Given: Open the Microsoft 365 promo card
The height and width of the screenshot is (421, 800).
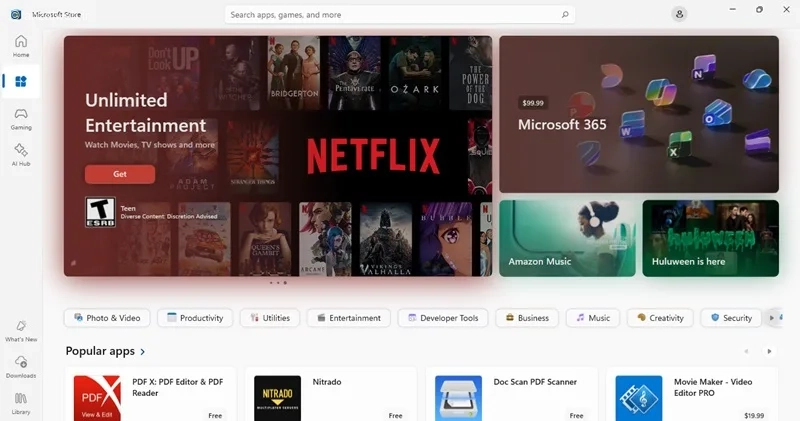Looking at the screenshot, I should [x=639, y=114].
